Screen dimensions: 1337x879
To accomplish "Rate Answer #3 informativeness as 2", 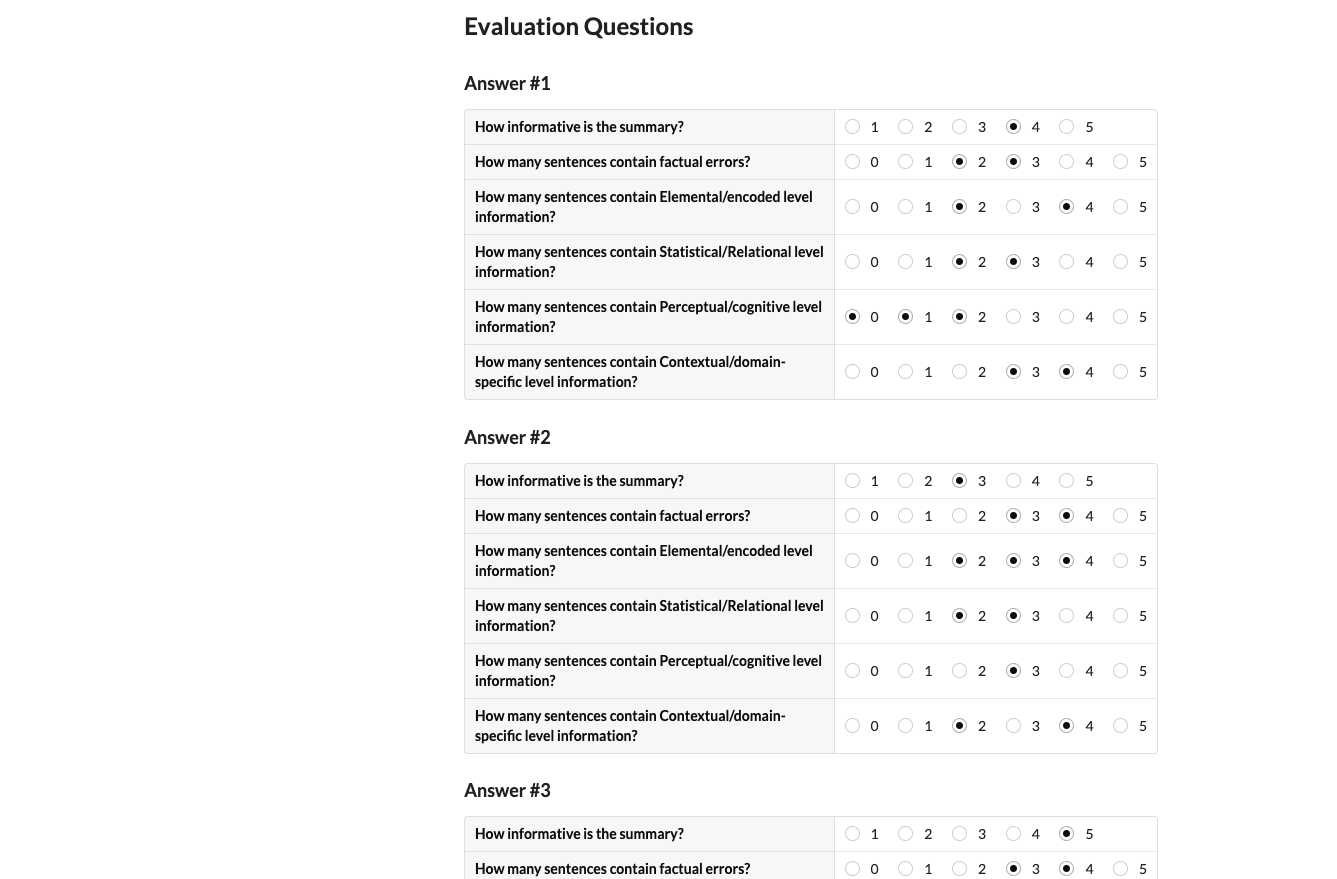I will click(x=906, y=834).
